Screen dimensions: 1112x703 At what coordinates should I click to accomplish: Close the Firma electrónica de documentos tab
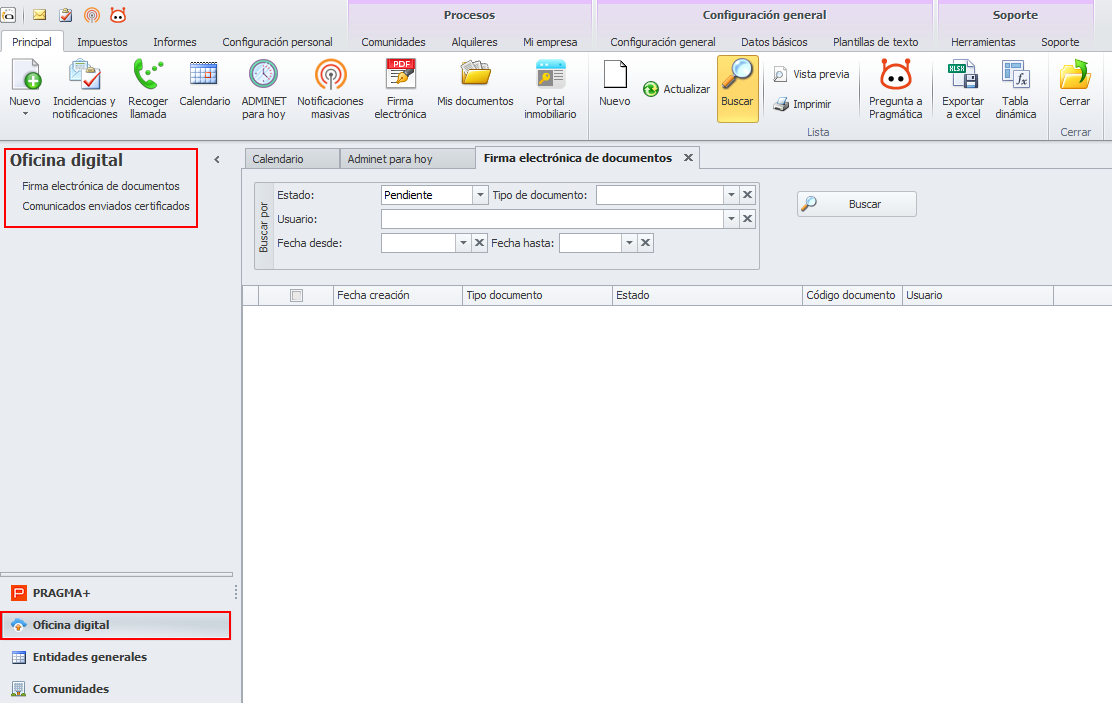pyautogui.click(x=688, y=158)
